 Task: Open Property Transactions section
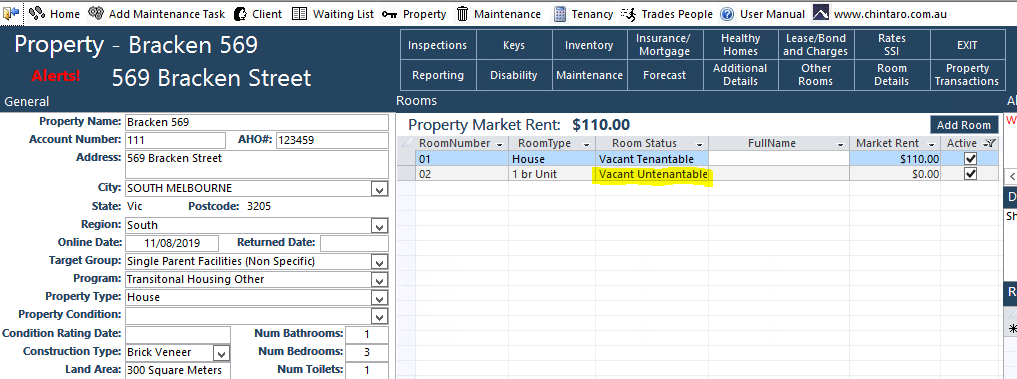(967, 75)
